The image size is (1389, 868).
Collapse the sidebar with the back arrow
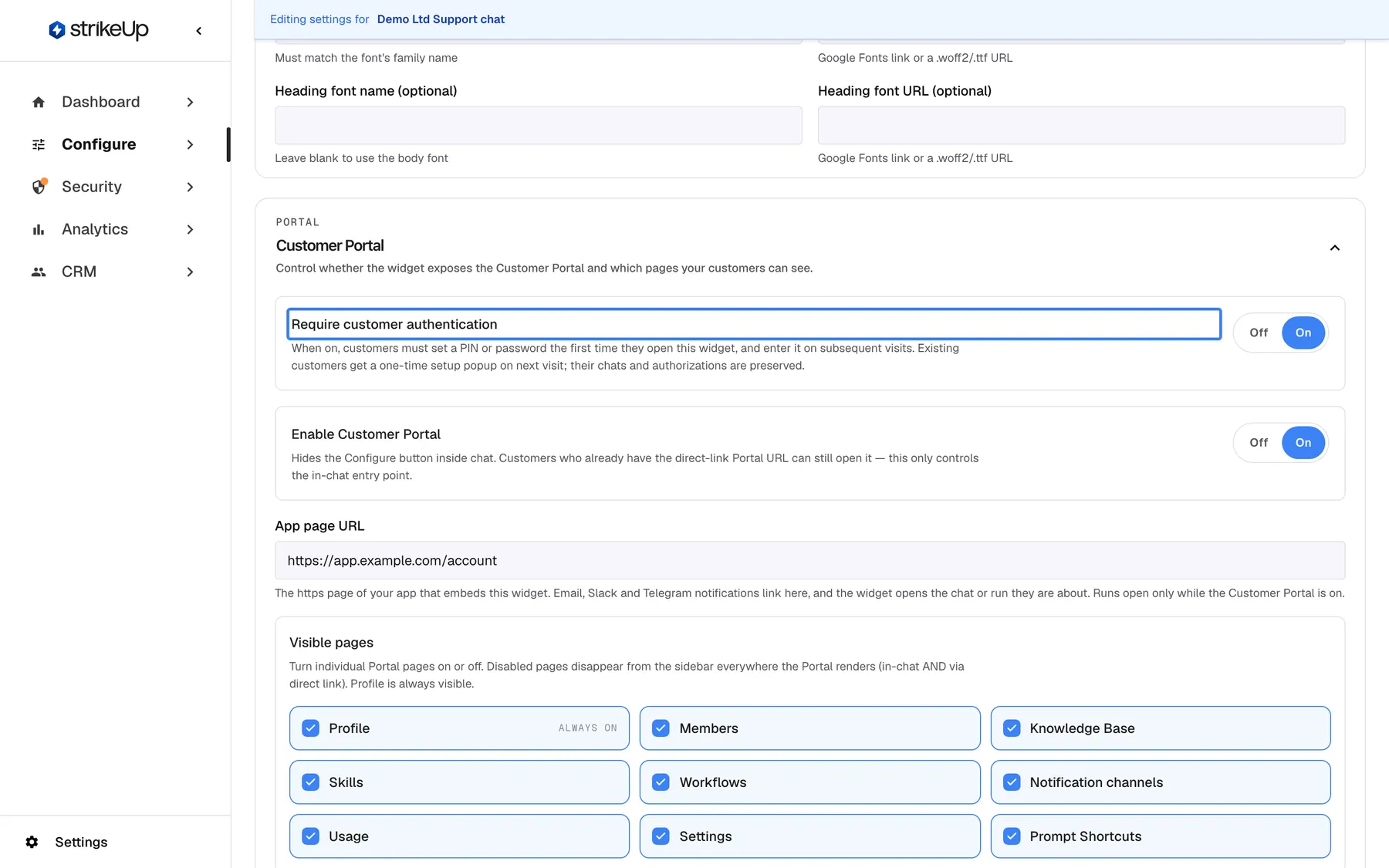pos(199,31)
